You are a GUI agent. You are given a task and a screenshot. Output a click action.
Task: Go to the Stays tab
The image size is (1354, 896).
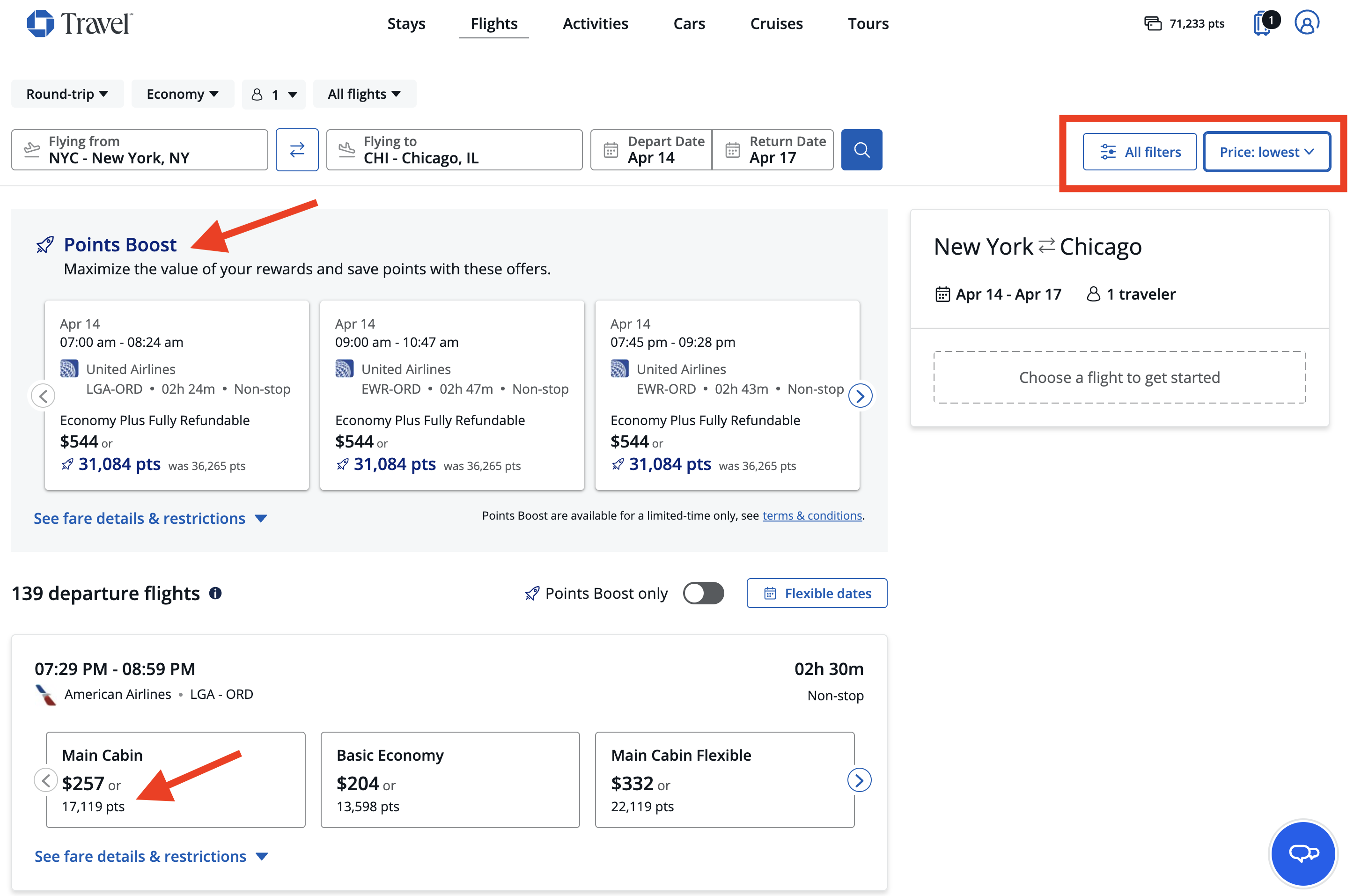click(x=406, y=23)
